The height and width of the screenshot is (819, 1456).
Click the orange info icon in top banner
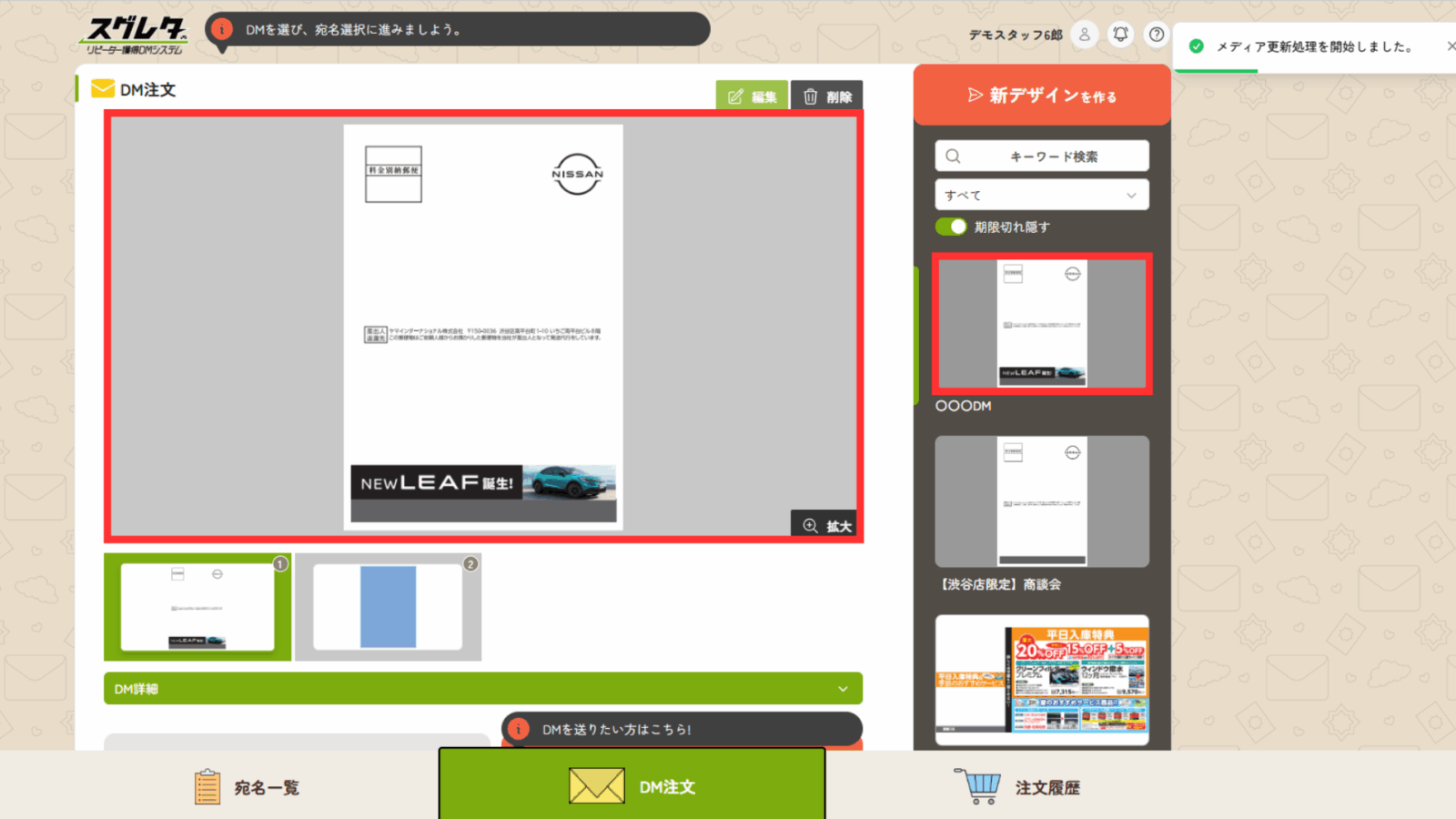221,29
